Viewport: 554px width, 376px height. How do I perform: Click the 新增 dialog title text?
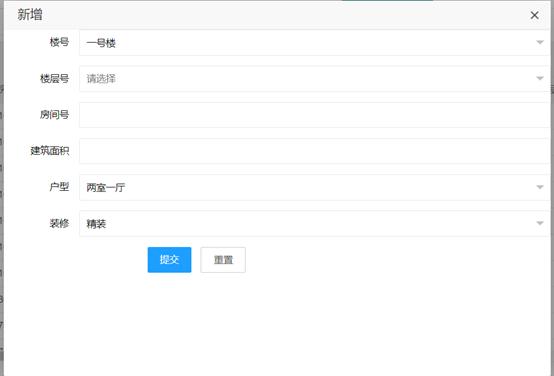30,15
